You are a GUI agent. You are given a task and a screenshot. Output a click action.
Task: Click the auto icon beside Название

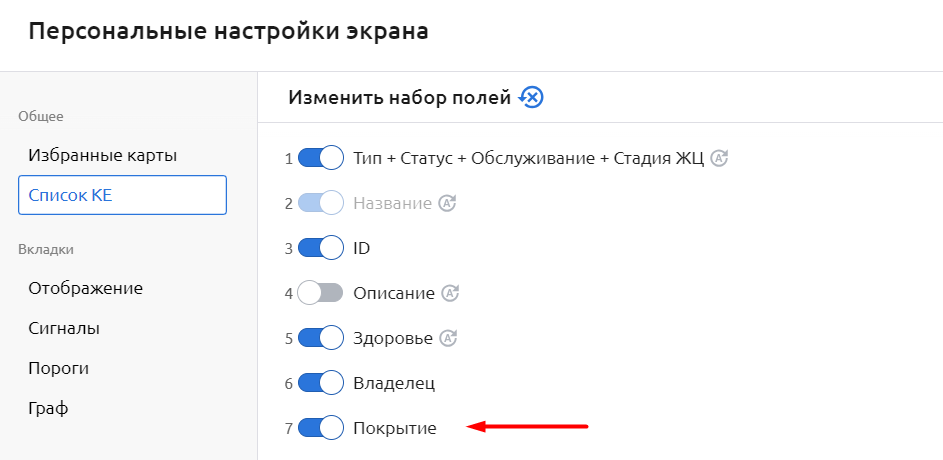447,203
